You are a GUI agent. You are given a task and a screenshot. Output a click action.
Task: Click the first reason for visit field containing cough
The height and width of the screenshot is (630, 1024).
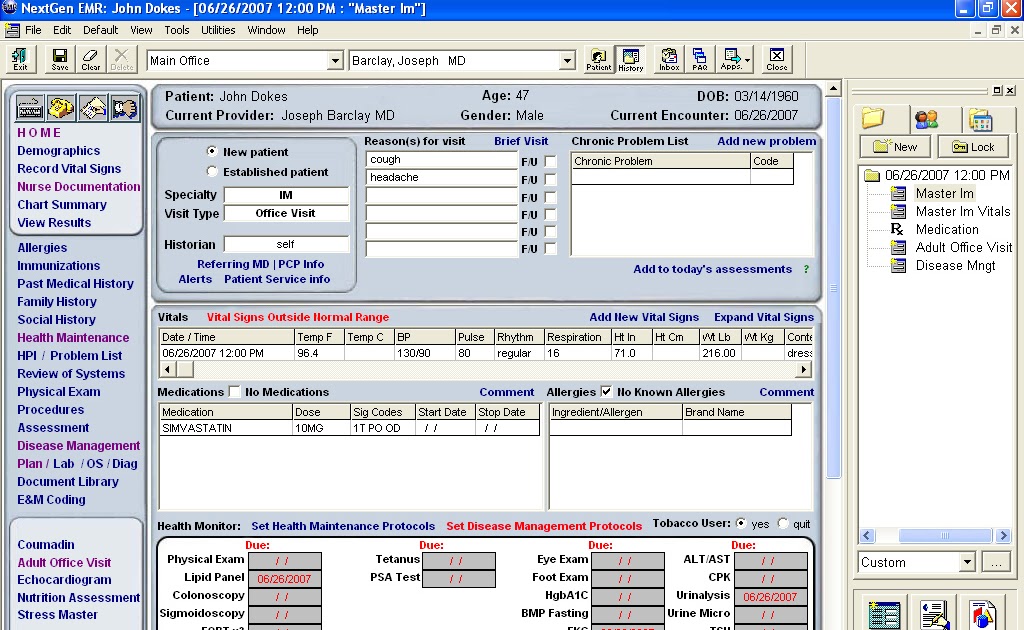pyautogui.click(x=441, y=160)
